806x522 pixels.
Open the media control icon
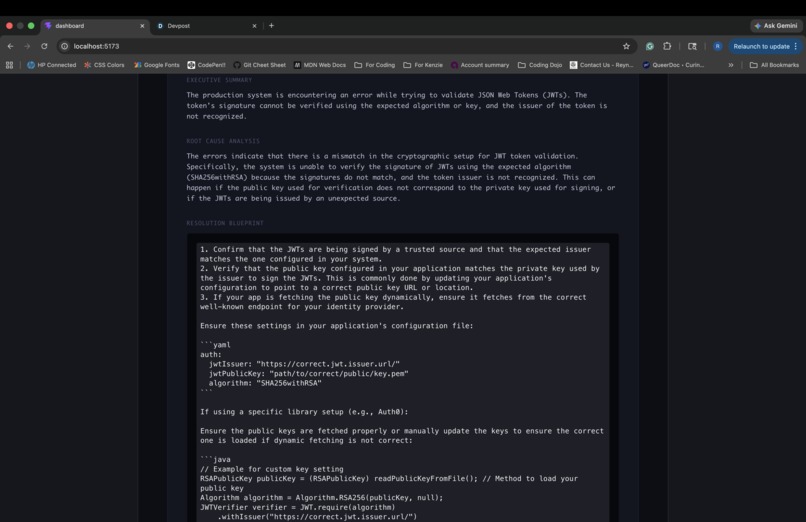coord(692,46)
